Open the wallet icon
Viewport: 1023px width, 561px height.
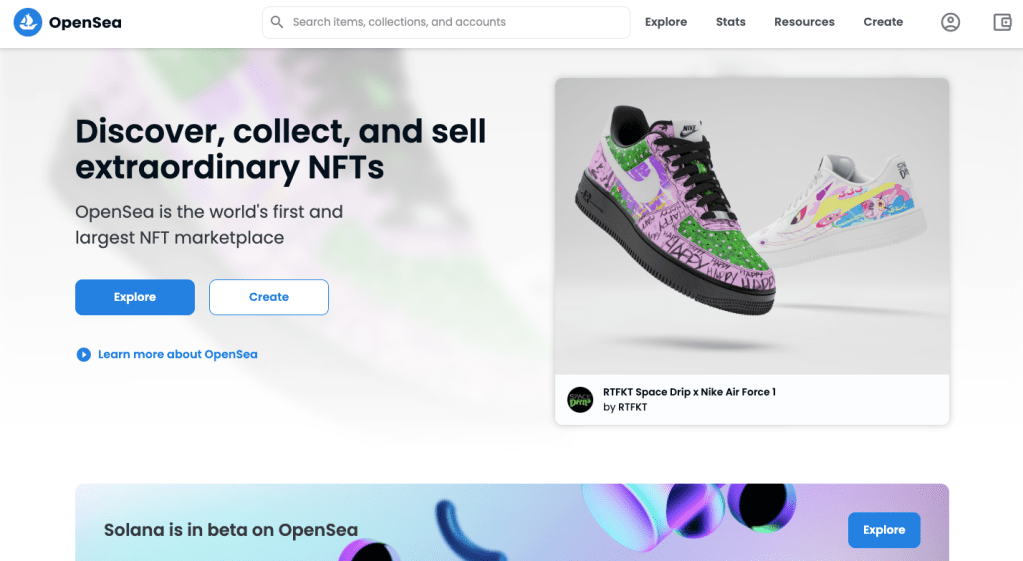click(1002, 22)
